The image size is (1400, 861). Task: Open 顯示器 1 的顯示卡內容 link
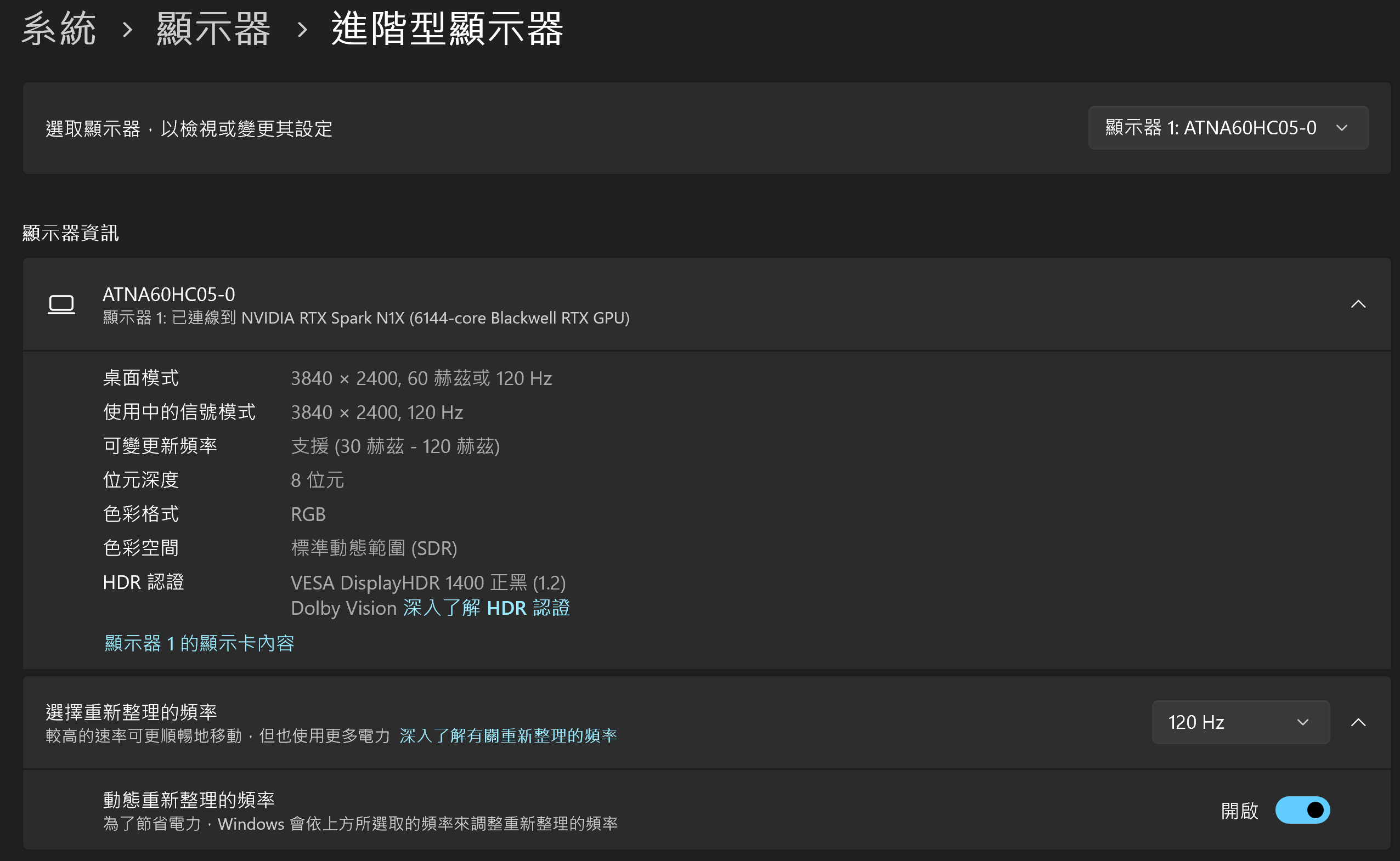(199, 643)
